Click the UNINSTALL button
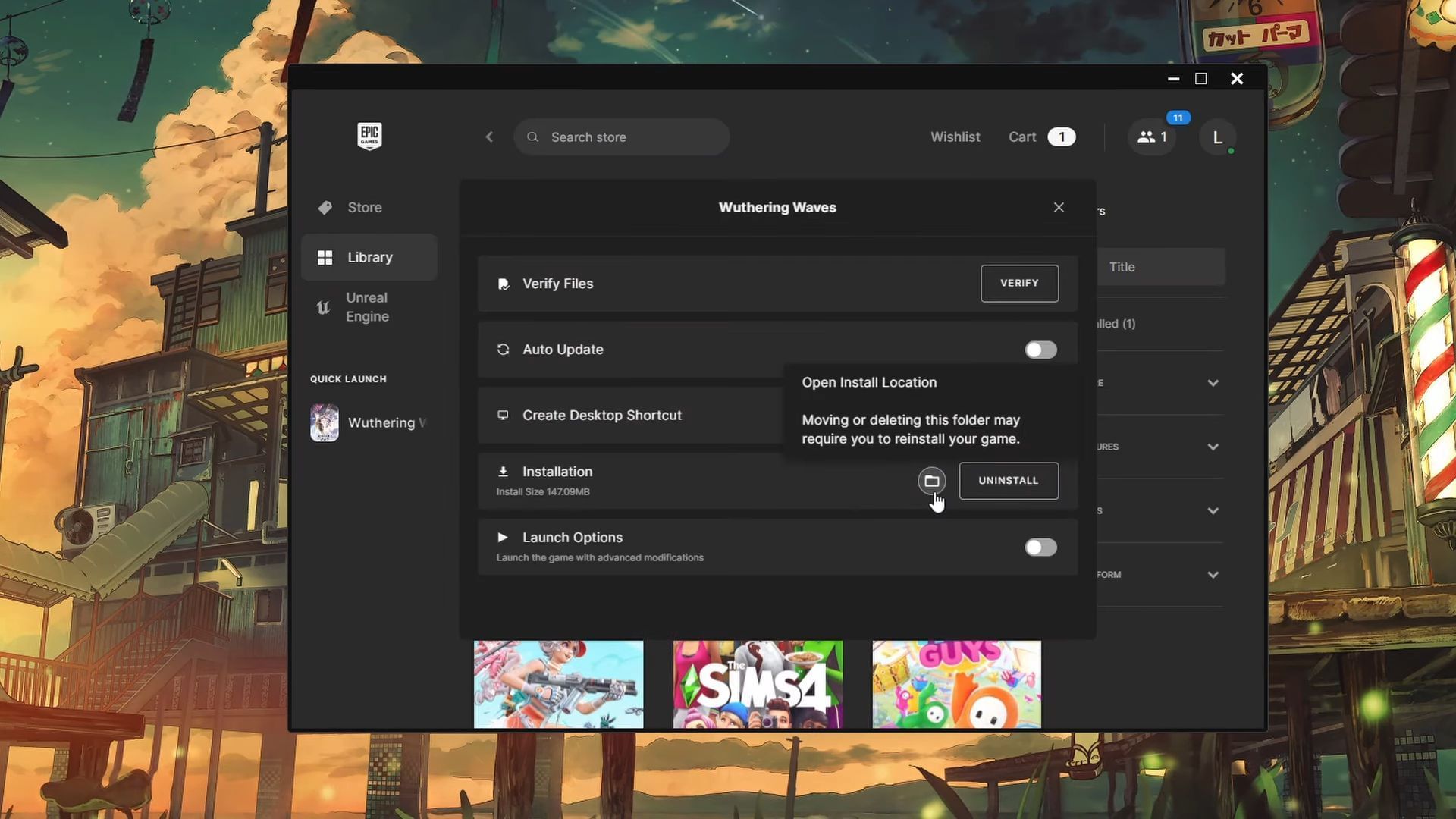 click(x=1009, y=481)
